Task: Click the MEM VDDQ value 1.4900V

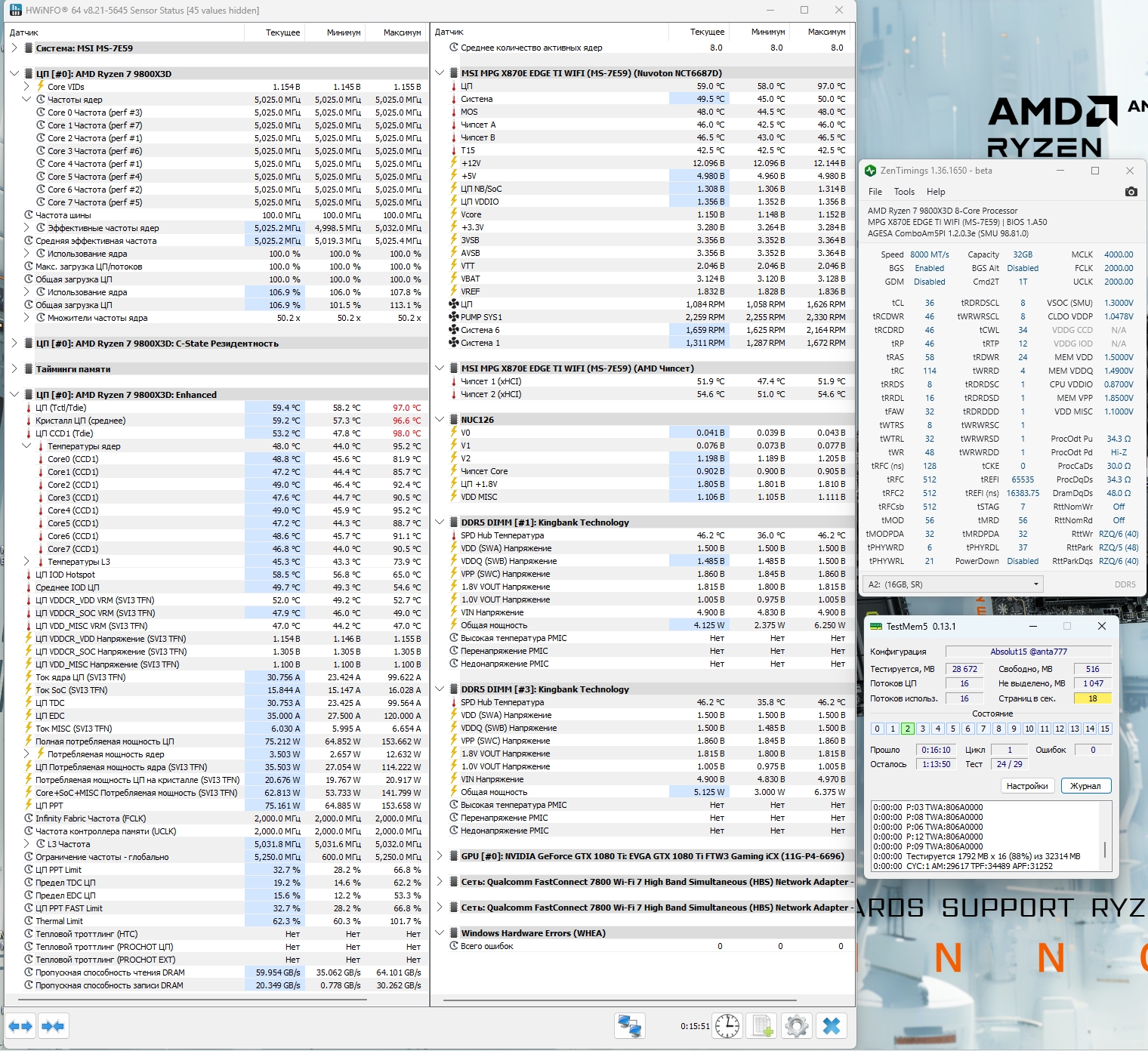Action: point(1119,371)
